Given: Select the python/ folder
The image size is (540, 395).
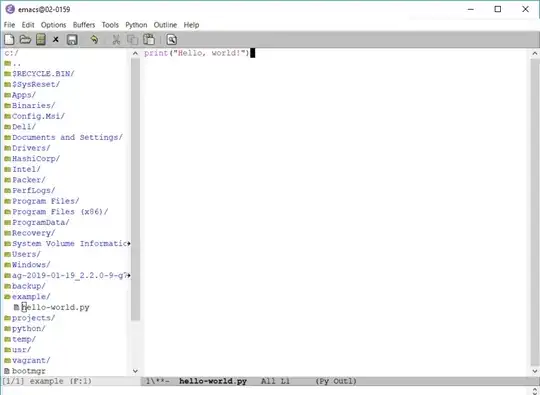Looking at the screenshot, I should [x=25, y=329].
